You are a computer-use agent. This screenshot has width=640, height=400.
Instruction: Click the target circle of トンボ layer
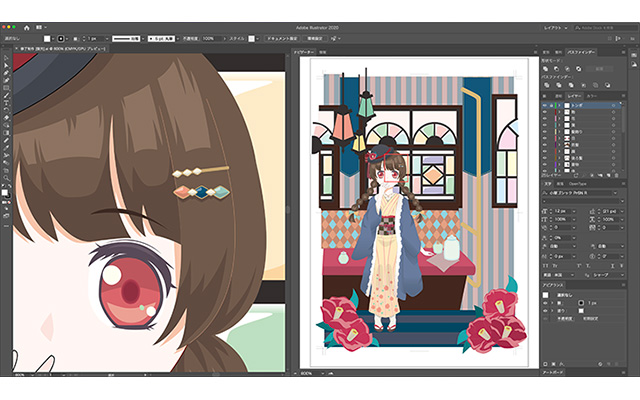[613, 105]
